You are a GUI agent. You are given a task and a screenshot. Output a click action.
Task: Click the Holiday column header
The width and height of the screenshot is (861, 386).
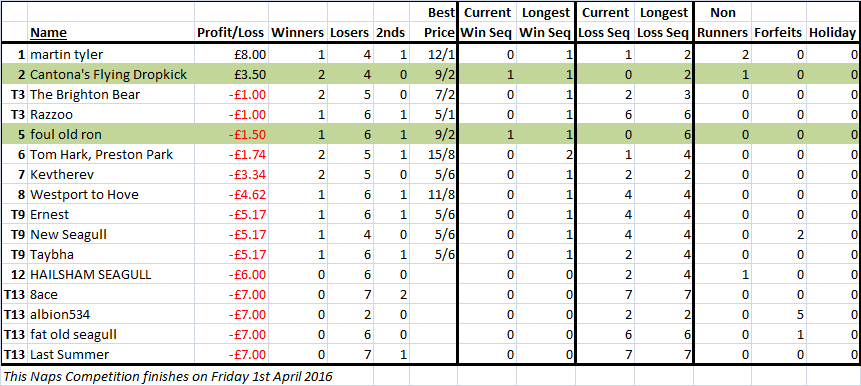pos(833,33)
